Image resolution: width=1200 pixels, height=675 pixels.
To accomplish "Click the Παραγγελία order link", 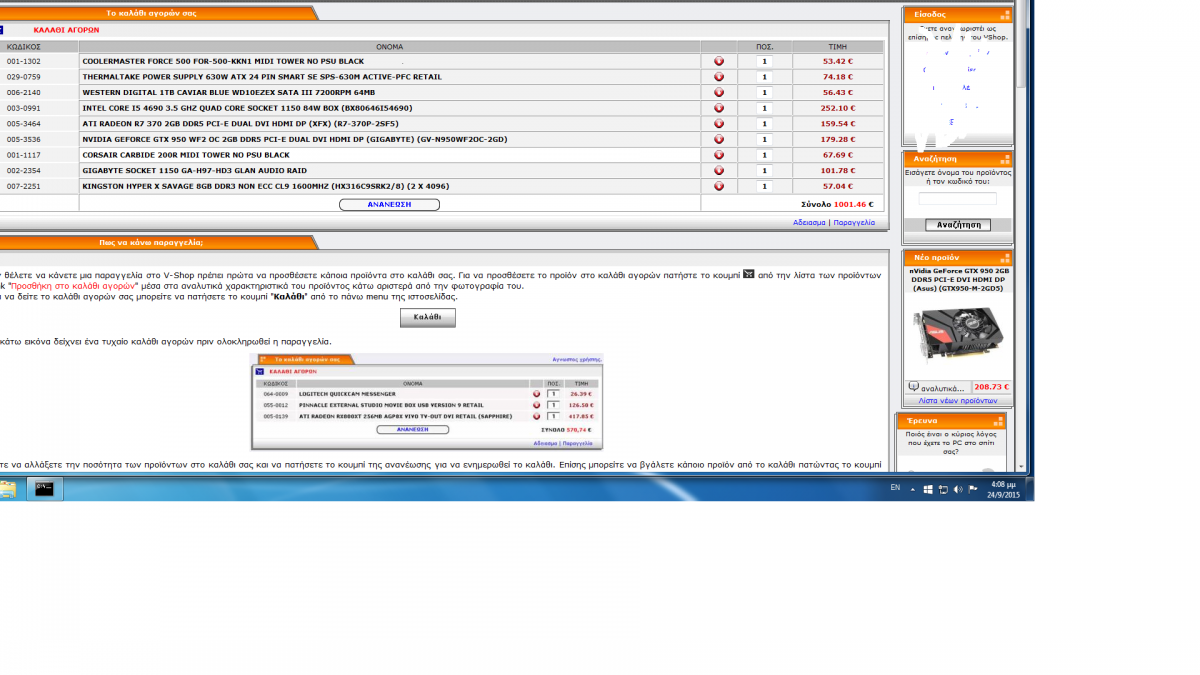I will (853, 222).
